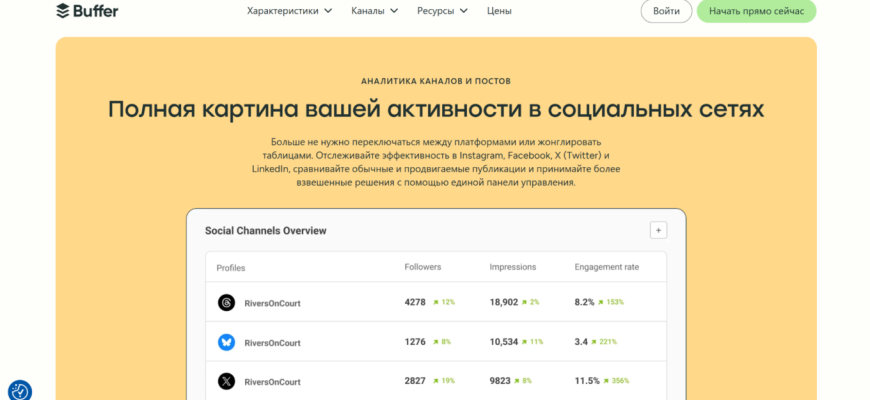
Task: Click the Buffer logo in the header
Action: point(86,11)
